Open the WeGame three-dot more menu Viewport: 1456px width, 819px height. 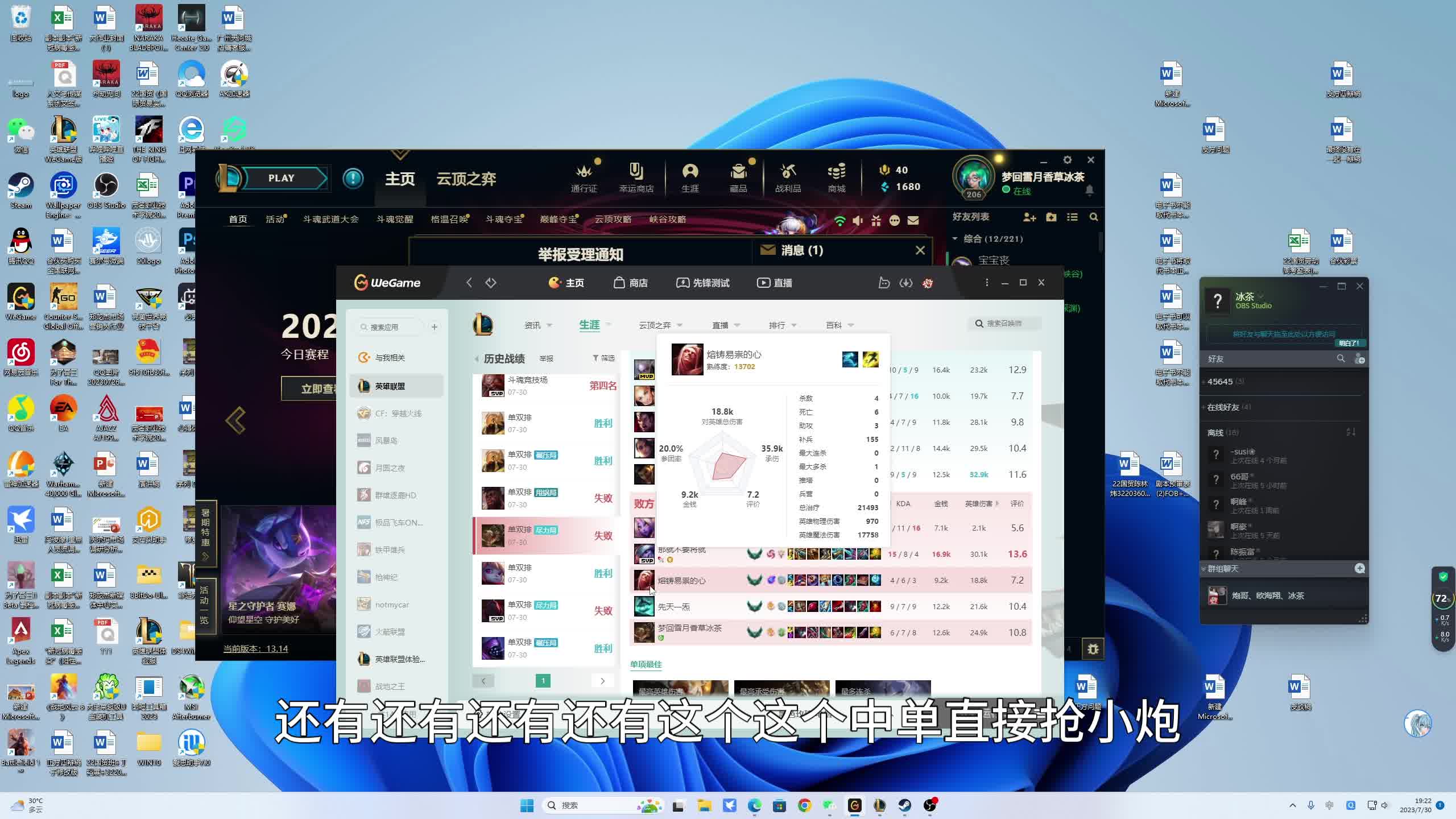[x=987, y=283]
